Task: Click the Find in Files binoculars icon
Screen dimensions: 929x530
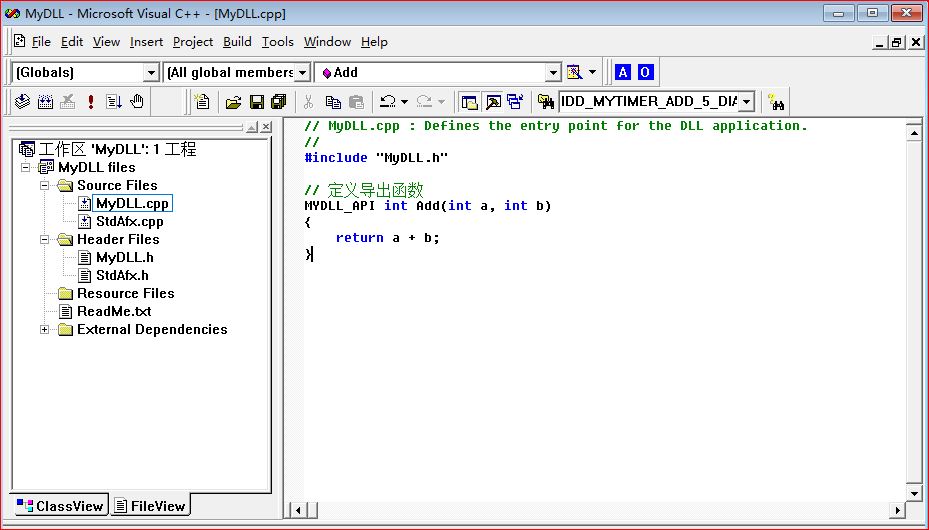Action: (x=545, y=102)
